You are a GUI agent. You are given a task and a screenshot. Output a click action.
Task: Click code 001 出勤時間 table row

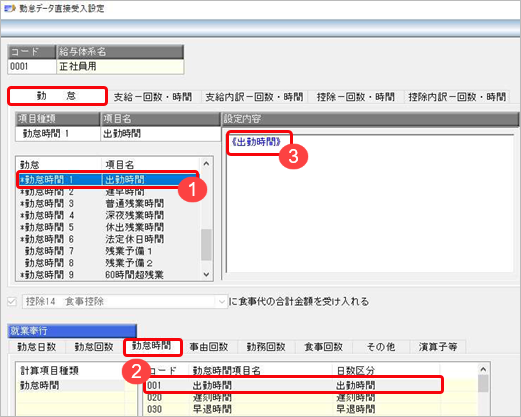coord(293,385)
